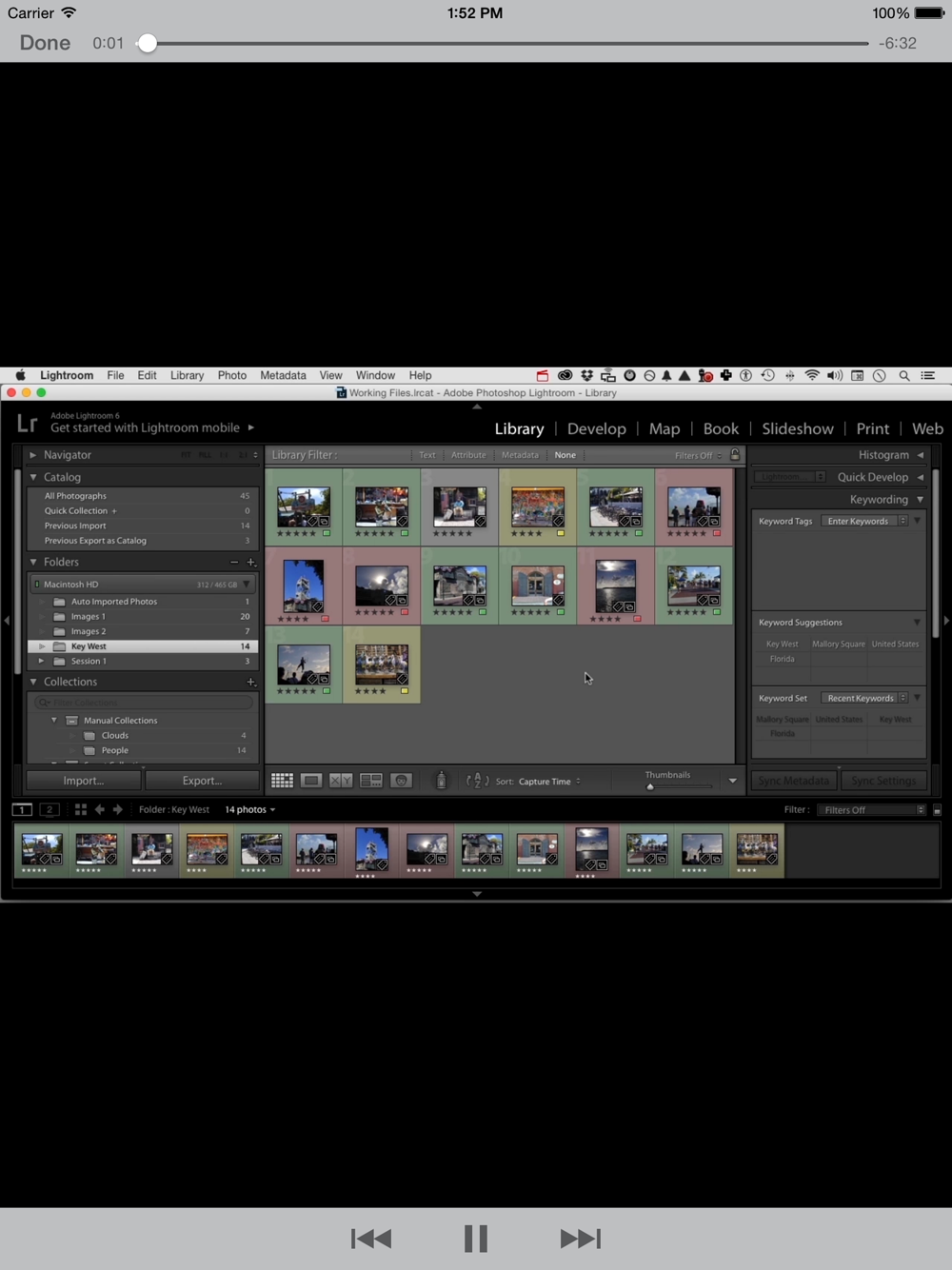Open the Apple menu

[20, 375]
